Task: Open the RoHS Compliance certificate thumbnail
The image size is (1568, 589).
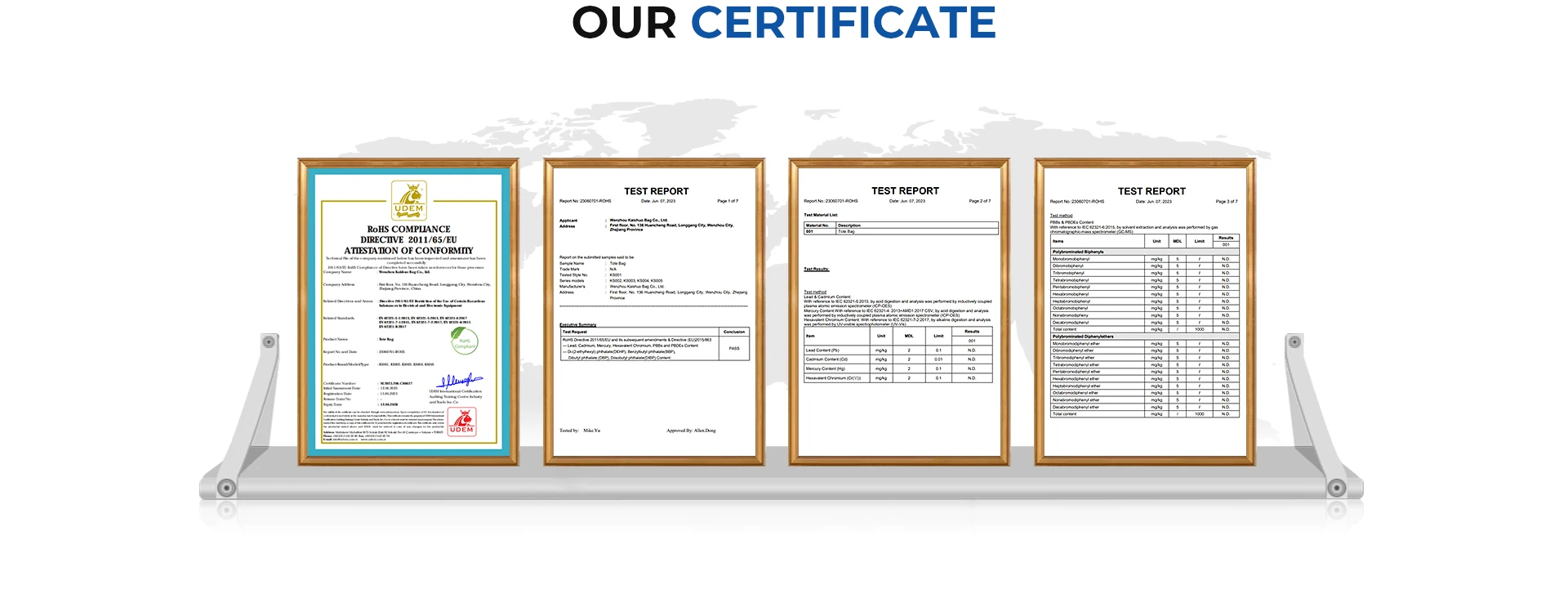Action: coord(408,312)
